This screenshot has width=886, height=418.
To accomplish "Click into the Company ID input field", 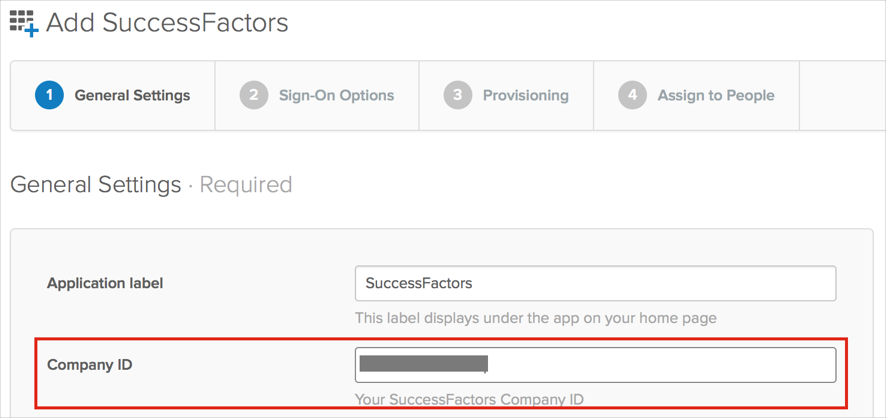I will (660, 365).
